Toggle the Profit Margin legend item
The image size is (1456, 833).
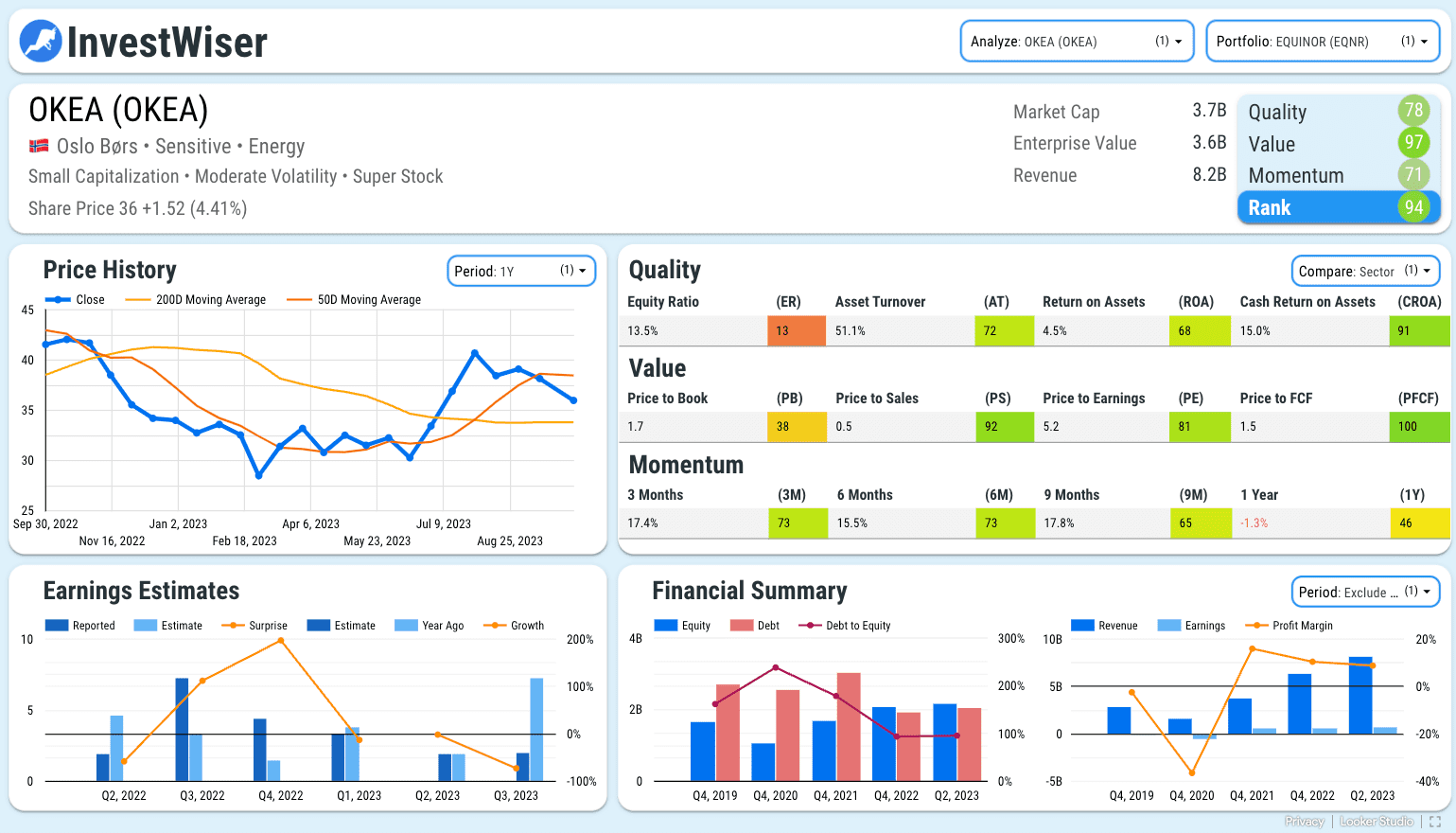tap(1289, 626)
